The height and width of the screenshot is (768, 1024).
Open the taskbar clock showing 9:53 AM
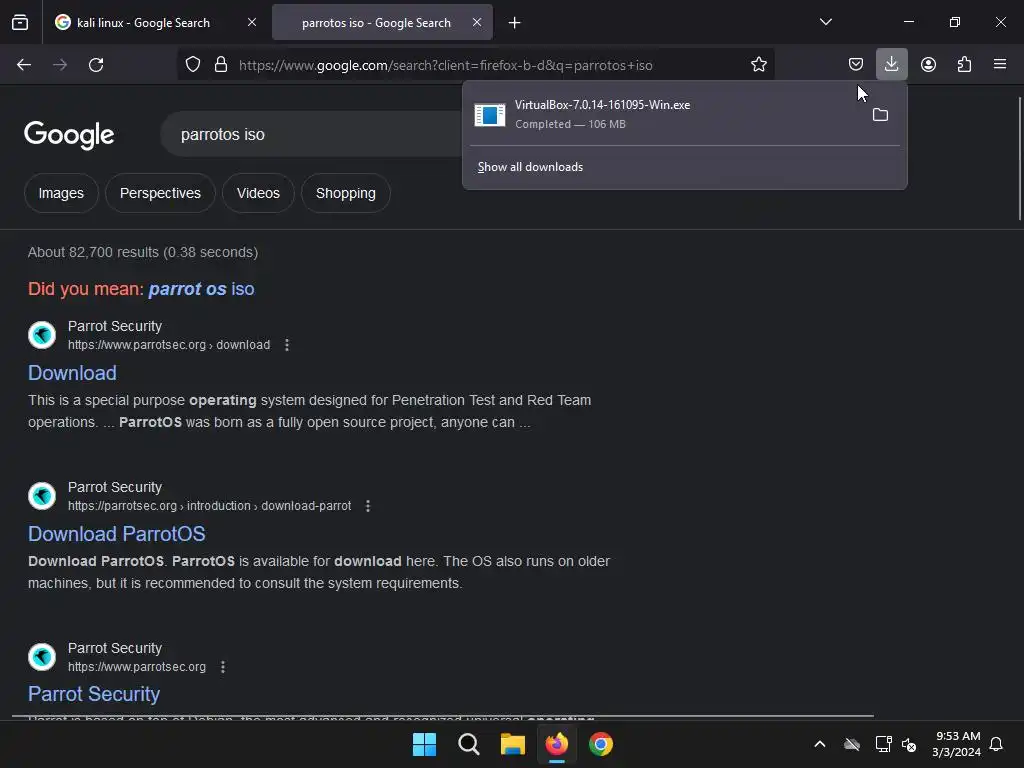(x=957, y=744)
